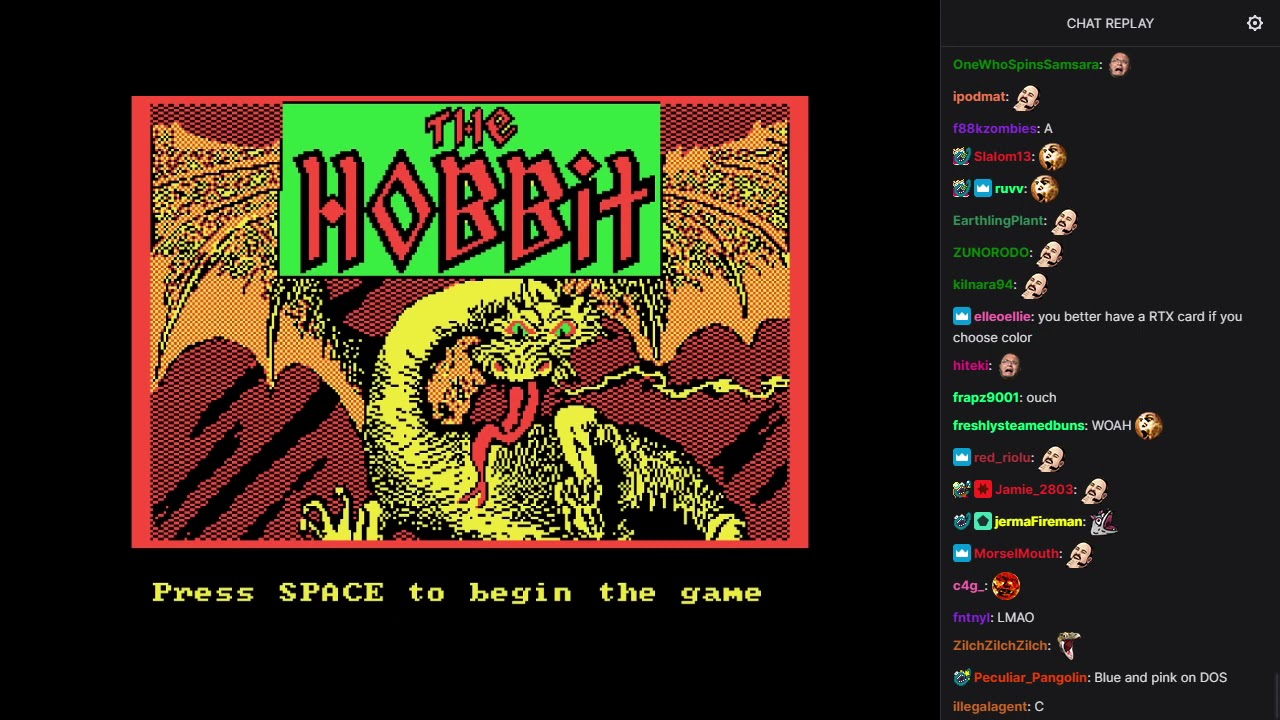Click the emote in kilnara94's message
1280x720 pixels.
point(1035,285)
